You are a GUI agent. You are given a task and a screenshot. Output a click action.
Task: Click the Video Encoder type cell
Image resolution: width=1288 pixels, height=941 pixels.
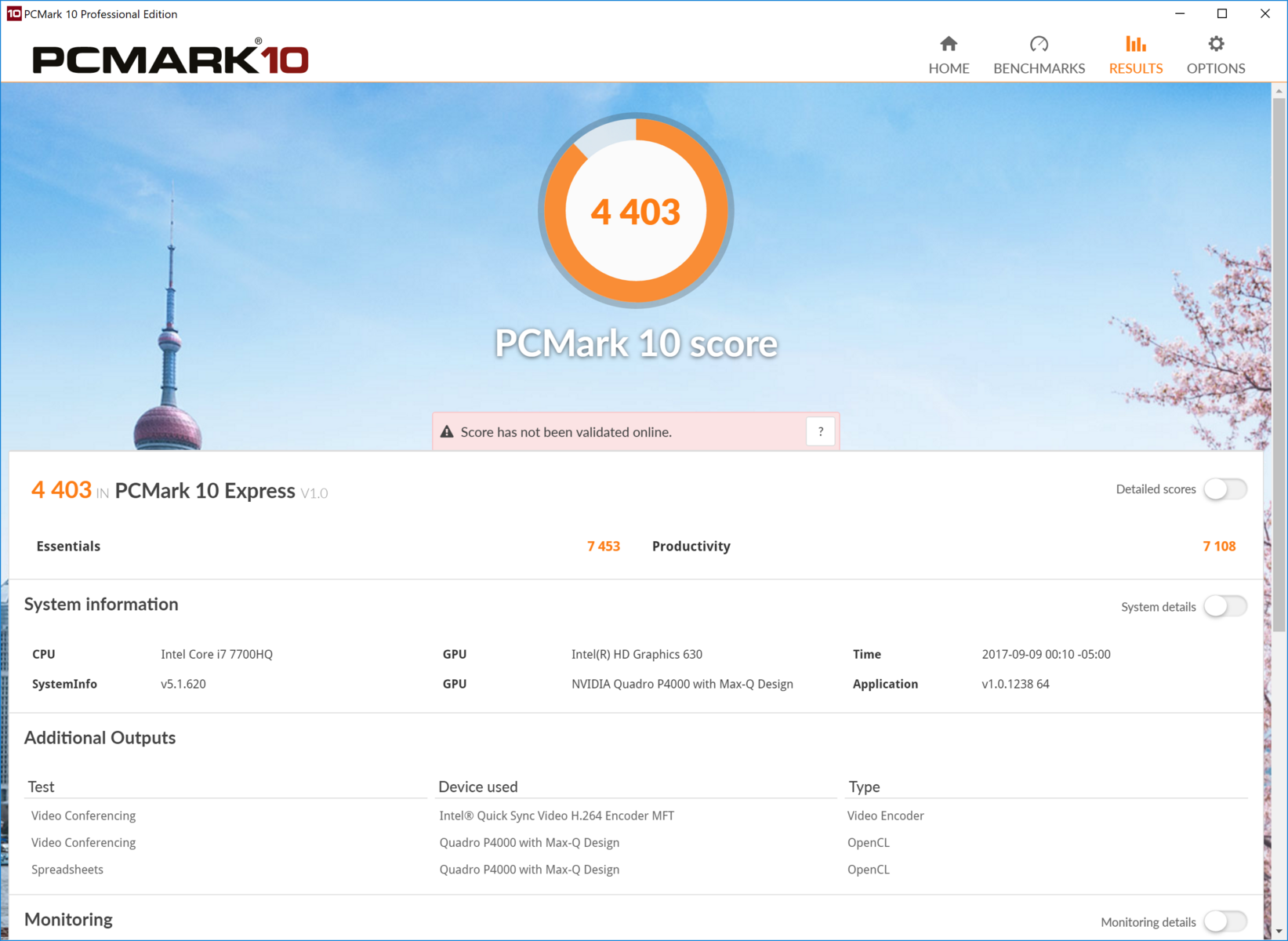[x=885, y=816]
